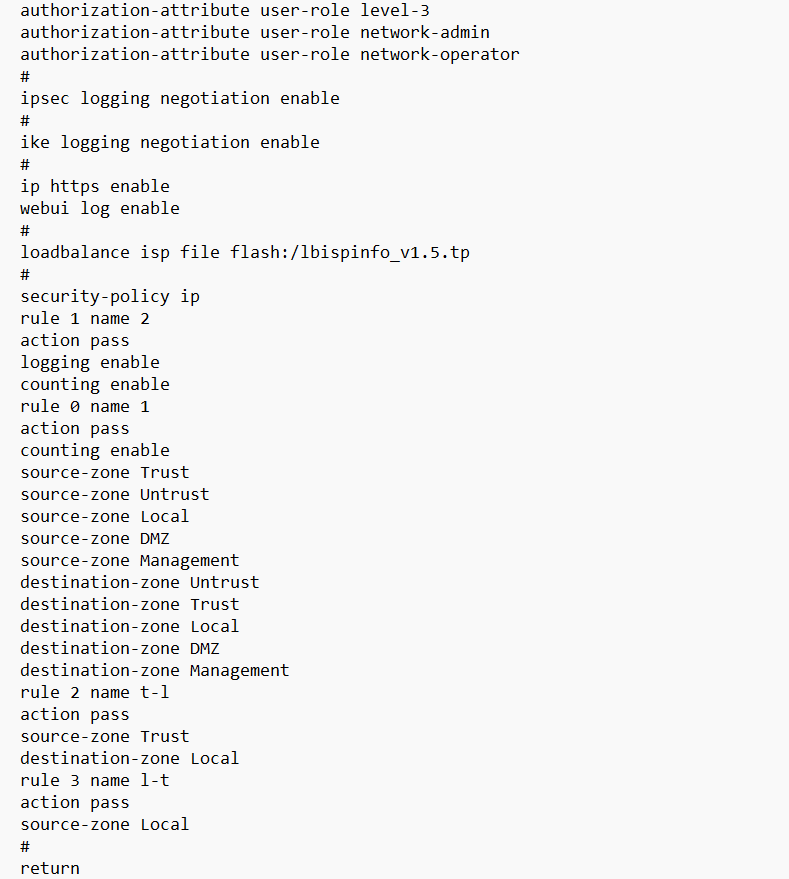Click the 'return' line at the bottom

click(50, 869)
